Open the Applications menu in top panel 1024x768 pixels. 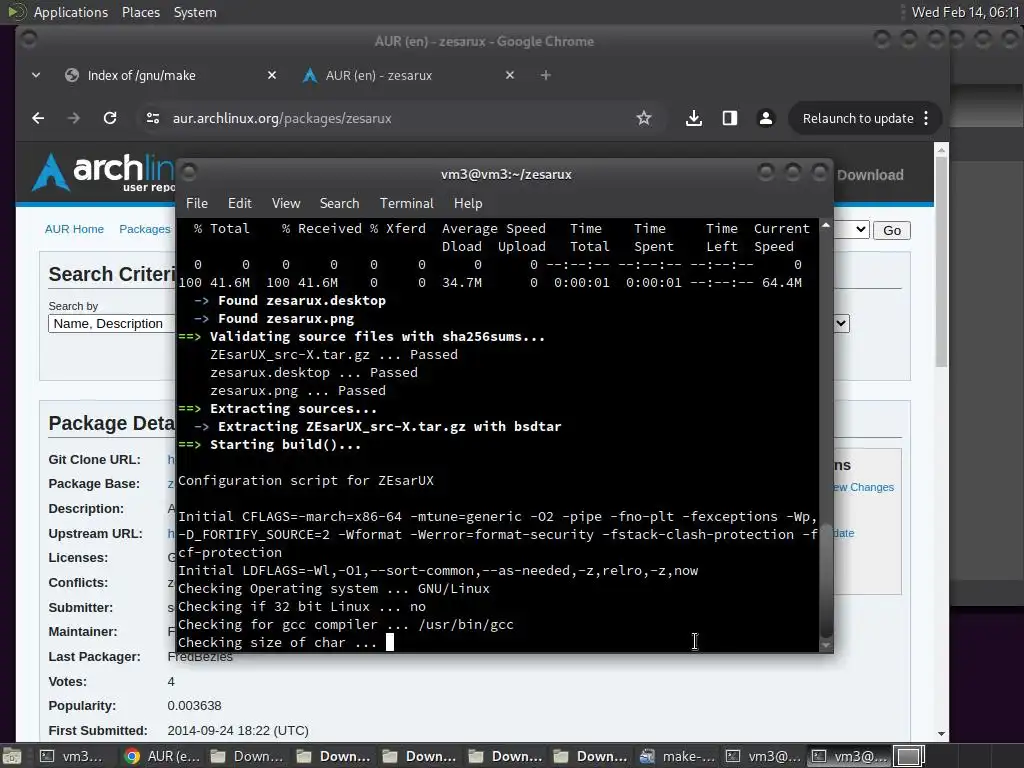point(71,12)
